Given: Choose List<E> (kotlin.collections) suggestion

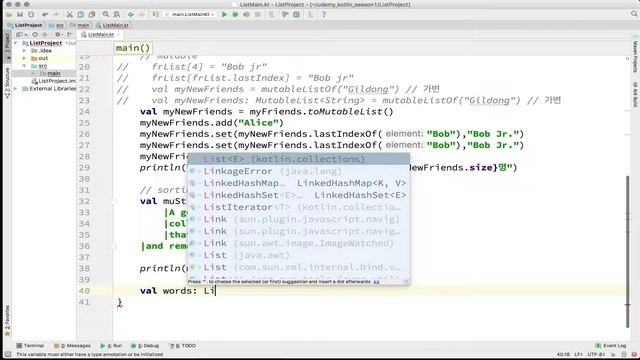Looking at the screenshot, I should pyautogui.click(x=299, y=159).
